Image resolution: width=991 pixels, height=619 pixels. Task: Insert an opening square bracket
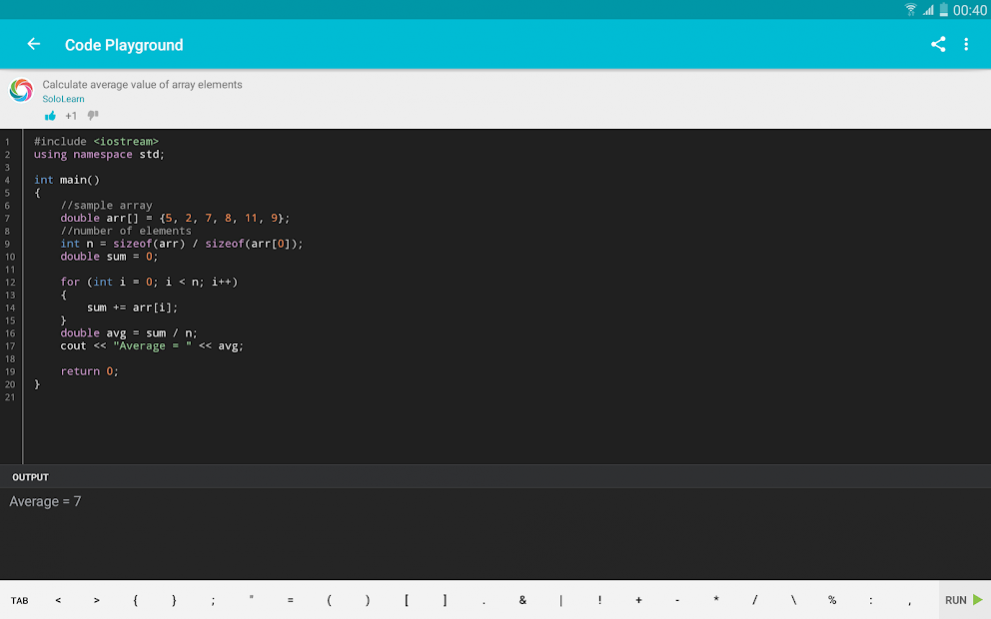click(406, 600)
